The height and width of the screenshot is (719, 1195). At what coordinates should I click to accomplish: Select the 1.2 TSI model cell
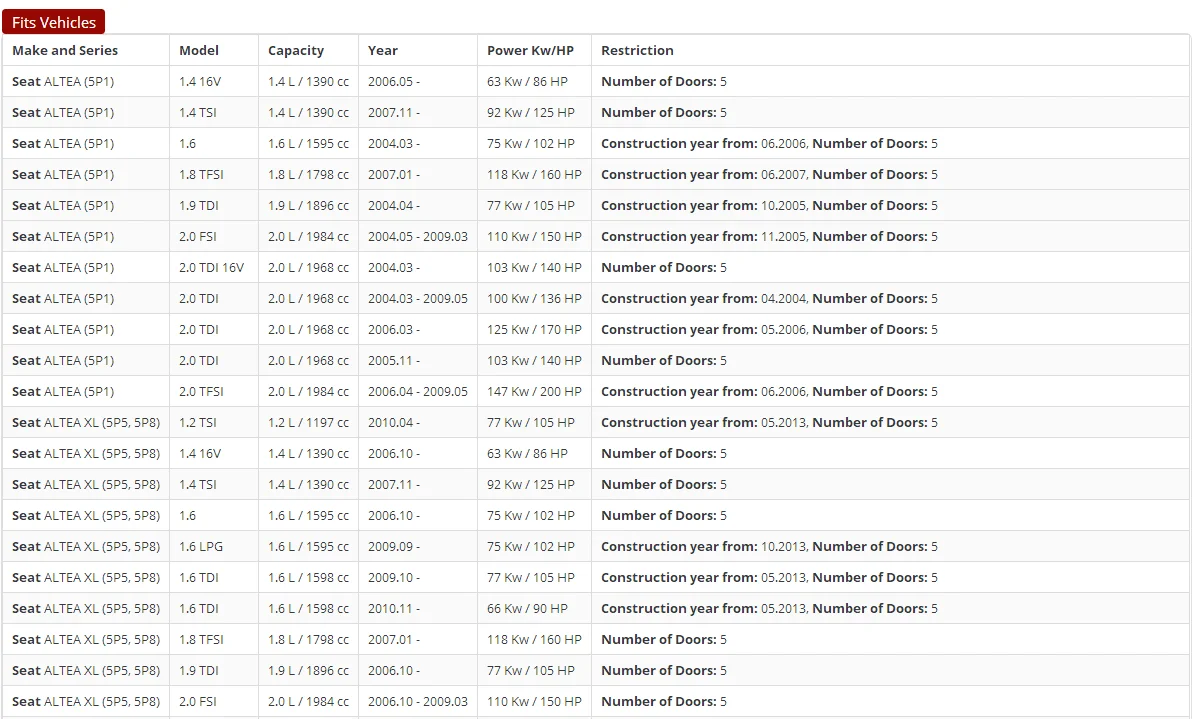point(198,422)
